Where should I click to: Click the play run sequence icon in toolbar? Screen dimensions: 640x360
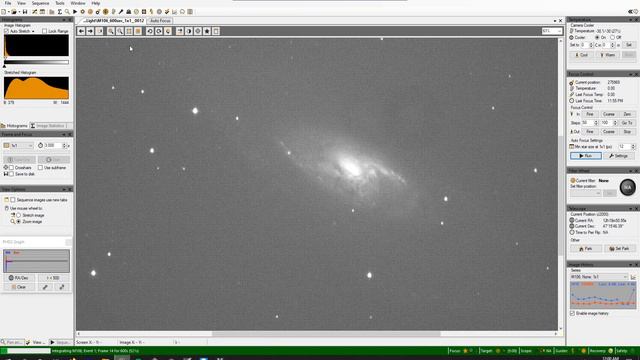tap(75, 12)
